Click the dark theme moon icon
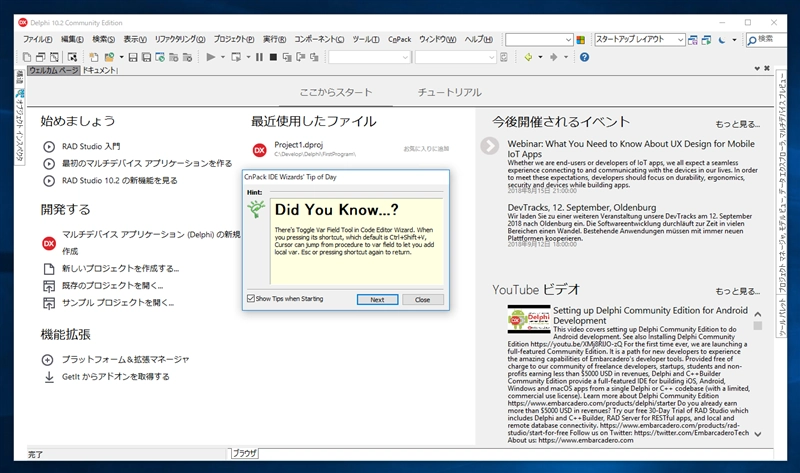This screenshot has height=473, width=800. point(721,40)
